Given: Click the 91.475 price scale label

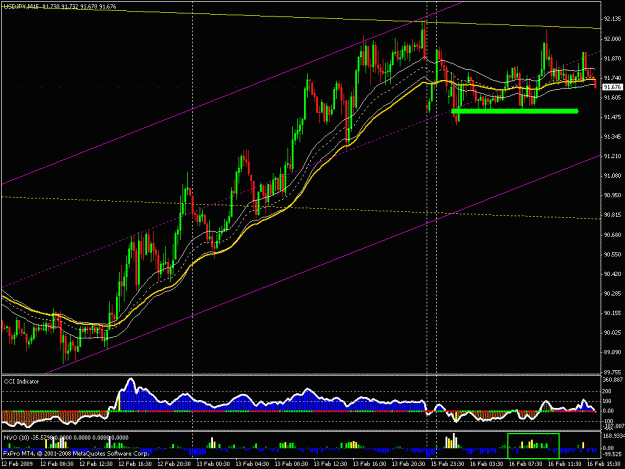Looking at the screenshot, I should [x=612, y=117].
